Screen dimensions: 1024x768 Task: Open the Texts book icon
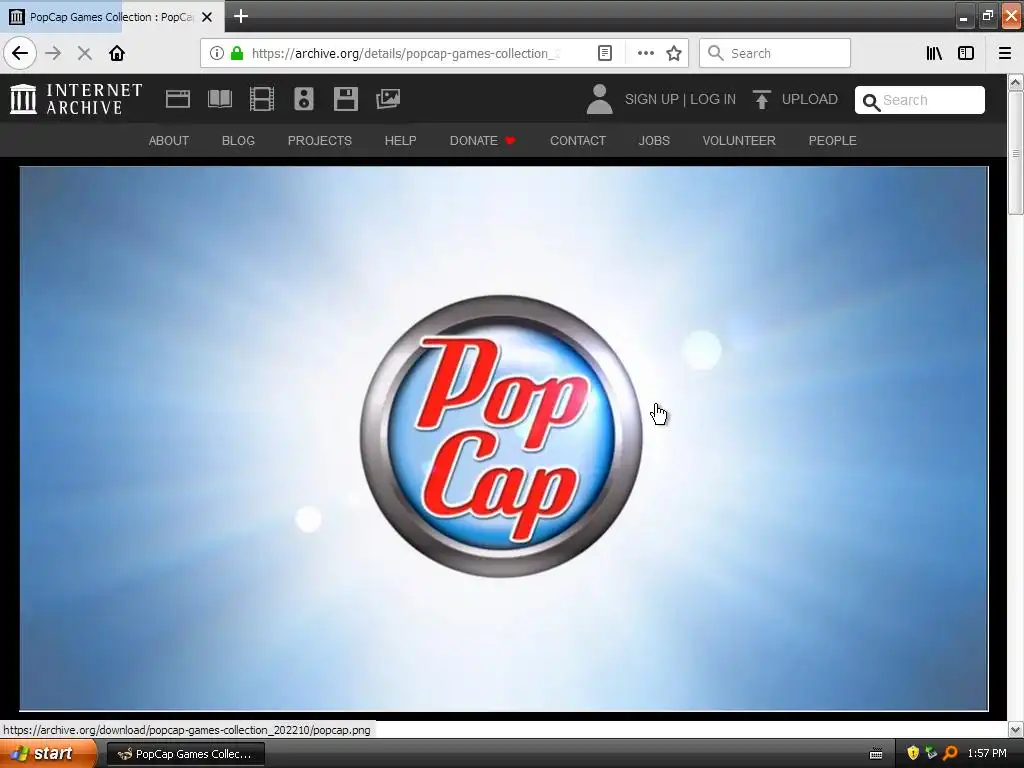[x=220, y=99]
